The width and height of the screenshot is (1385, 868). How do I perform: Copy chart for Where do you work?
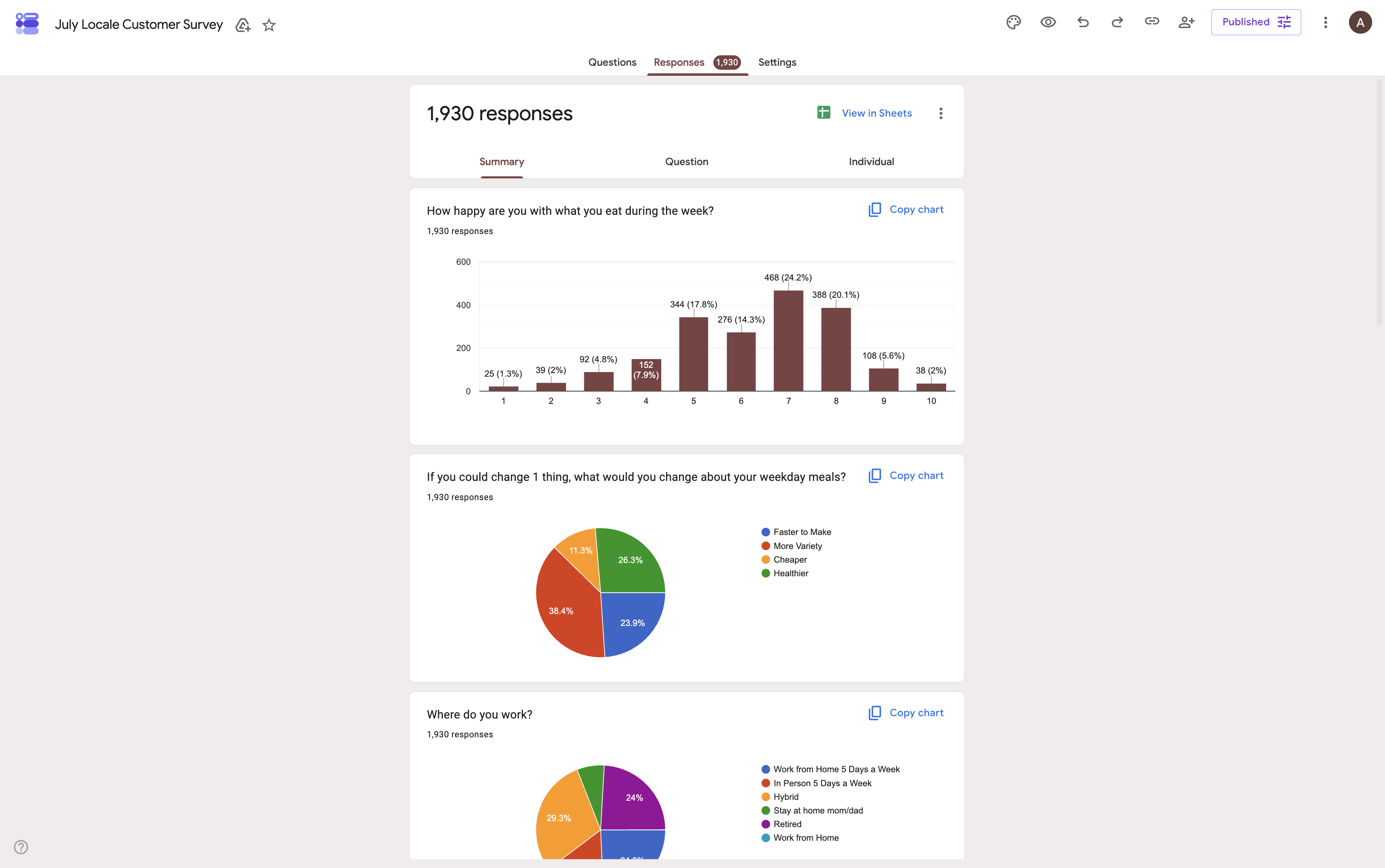tap(906, 713)
